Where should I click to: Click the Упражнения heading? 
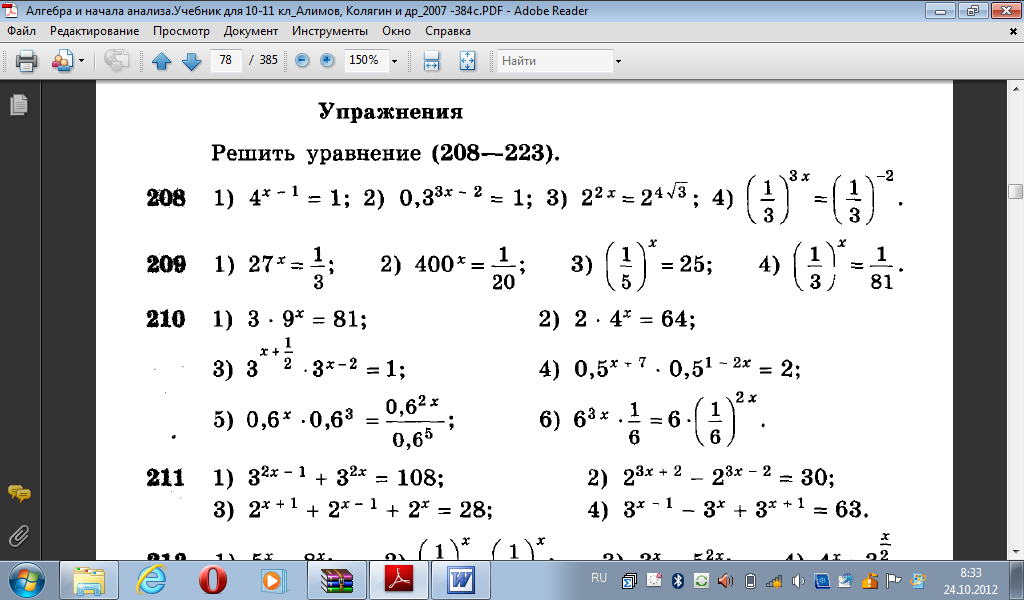click(x=391, y=112)
